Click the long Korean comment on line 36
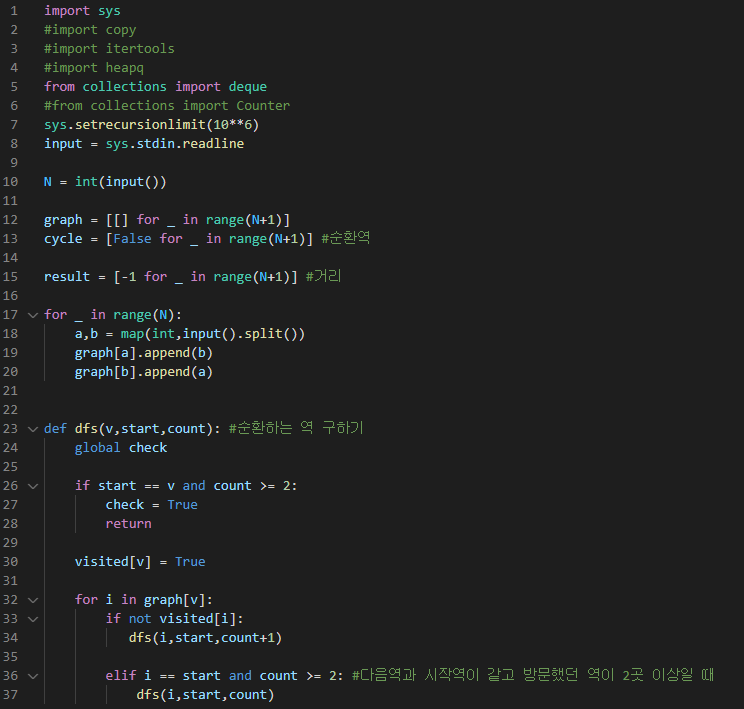This screenshot has height=709, width=744. point(533,674)
